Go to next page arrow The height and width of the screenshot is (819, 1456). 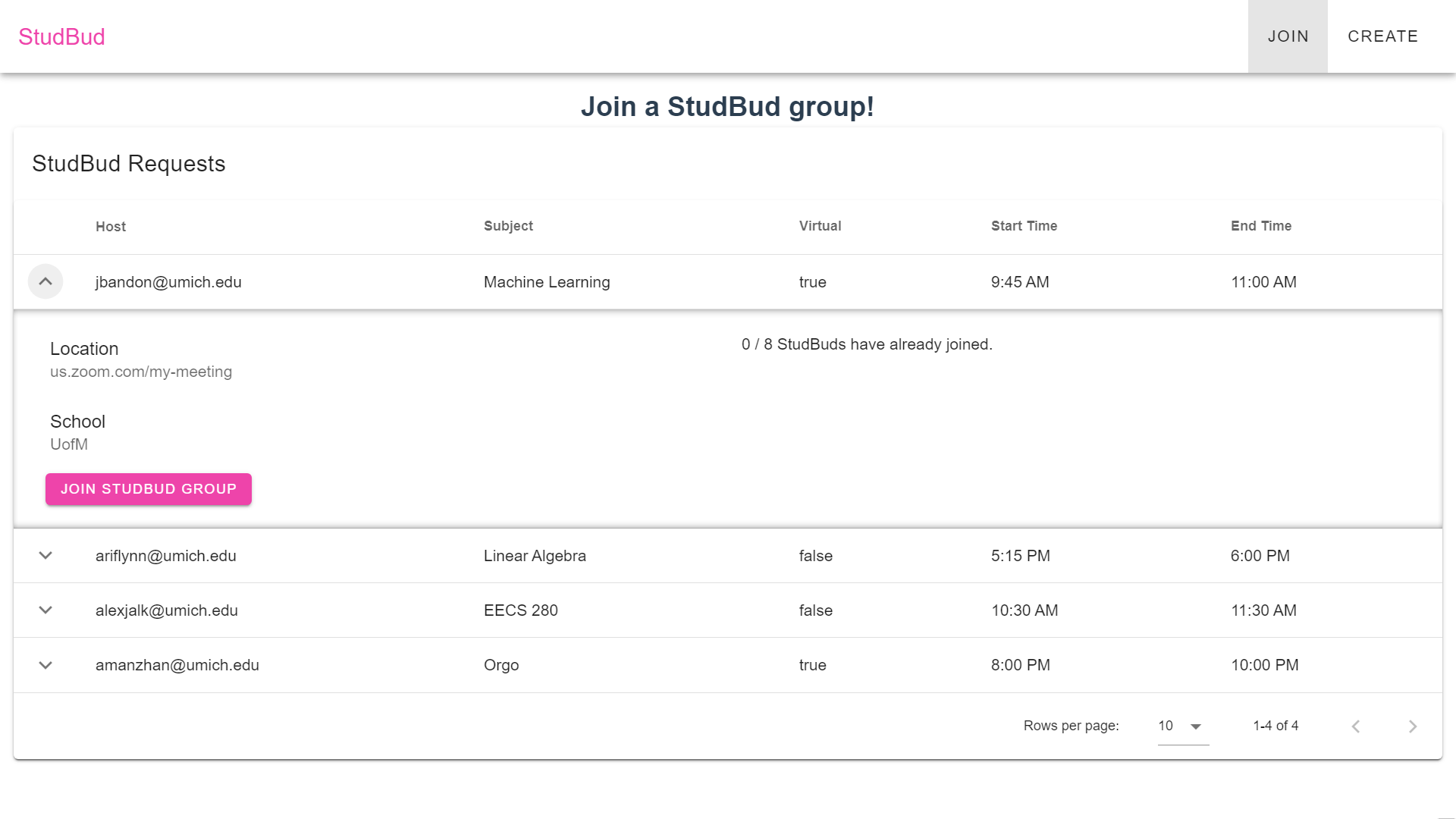coord(1412,726)
